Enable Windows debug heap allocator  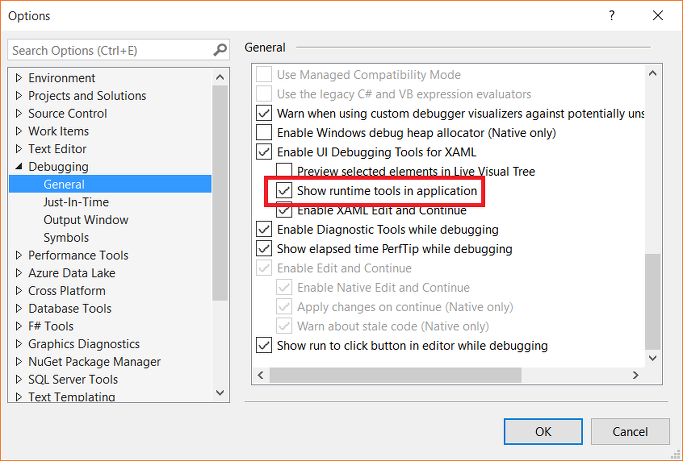[x=264, y=132]
